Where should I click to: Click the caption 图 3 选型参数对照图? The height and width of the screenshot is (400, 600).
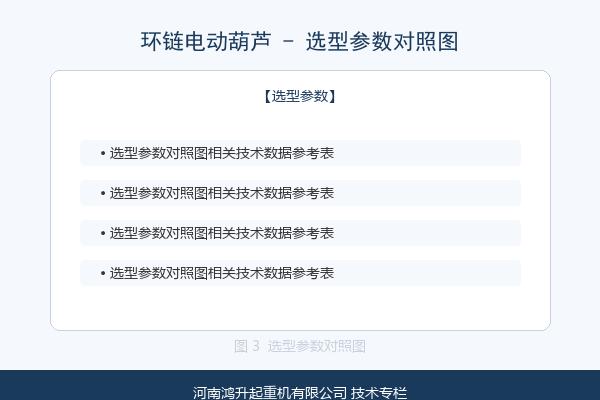[x=300, y=346]
